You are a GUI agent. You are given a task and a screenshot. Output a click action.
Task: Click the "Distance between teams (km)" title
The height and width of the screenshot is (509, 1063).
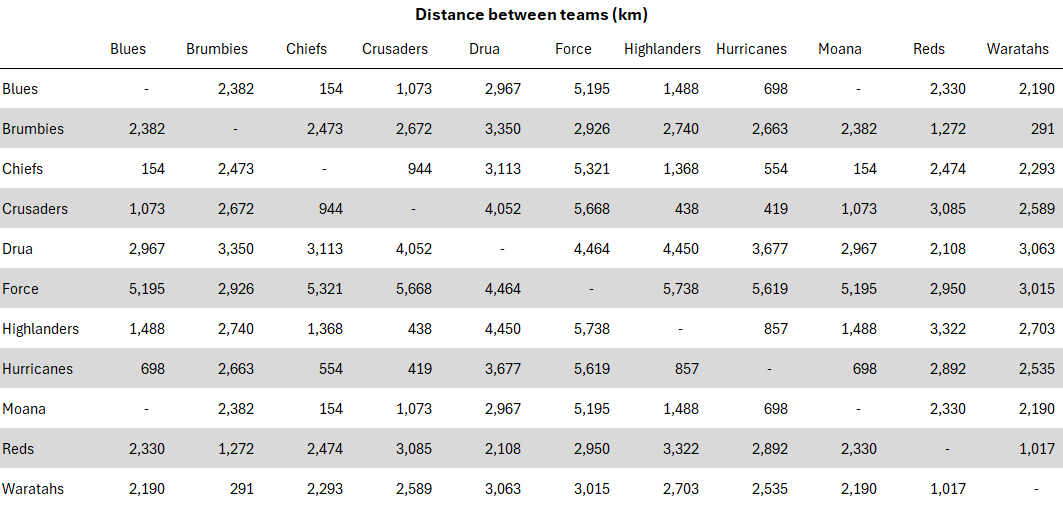click(531, 15)
